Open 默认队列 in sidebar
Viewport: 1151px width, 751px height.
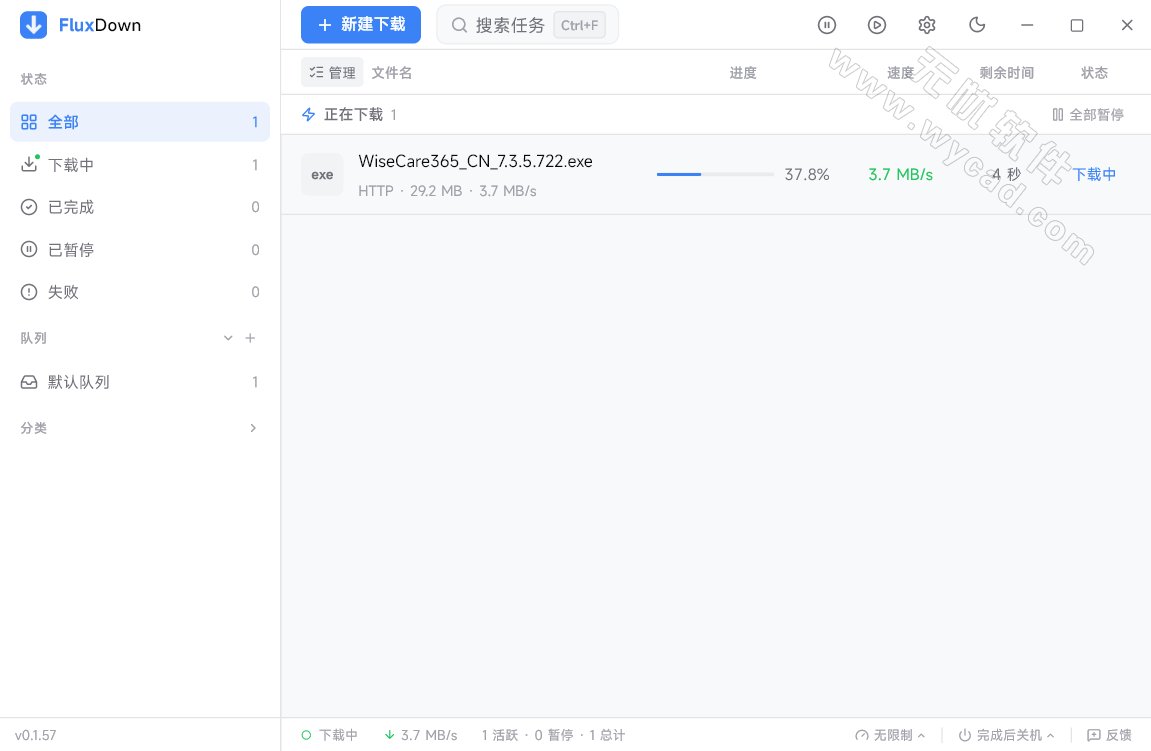139,382
